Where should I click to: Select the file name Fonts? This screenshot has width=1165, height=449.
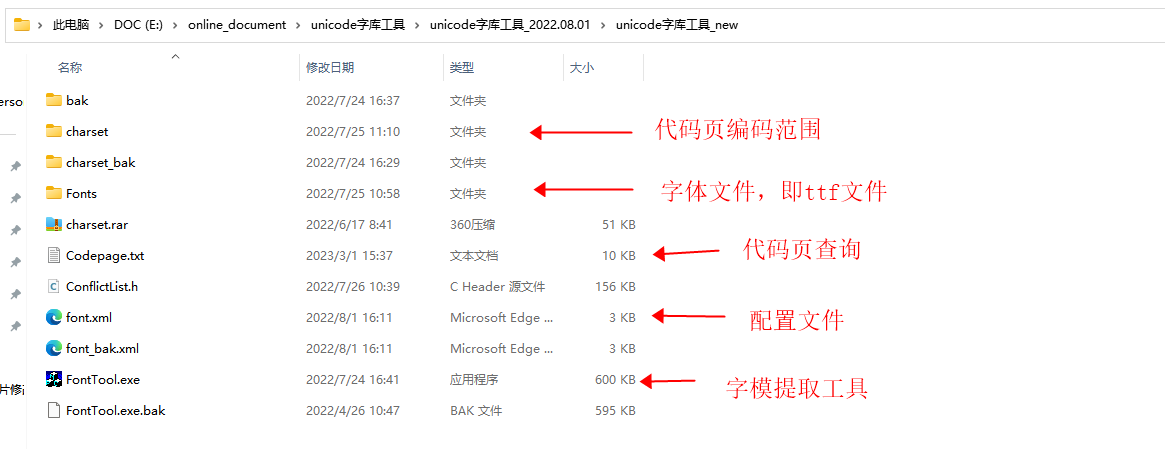pos(82,193)
